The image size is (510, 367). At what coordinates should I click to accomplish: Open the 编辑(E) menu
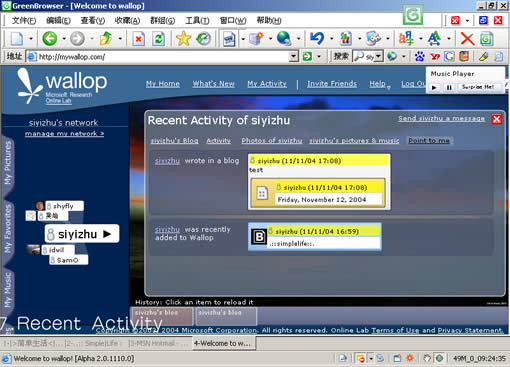[58, 21]
